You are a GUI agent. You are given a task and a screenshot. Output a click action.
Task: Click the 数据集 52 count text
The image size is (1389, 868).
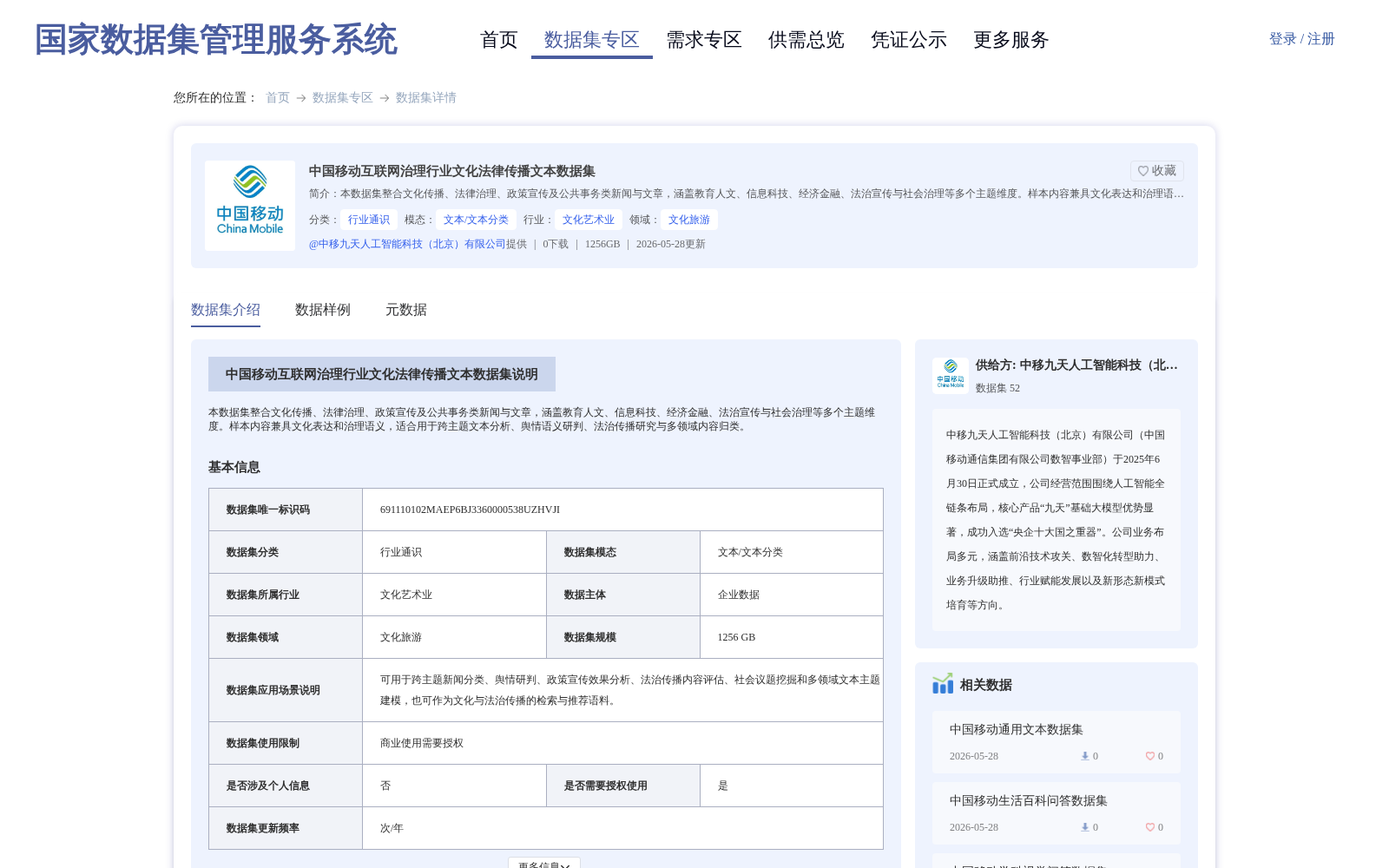tap(997, 388)
